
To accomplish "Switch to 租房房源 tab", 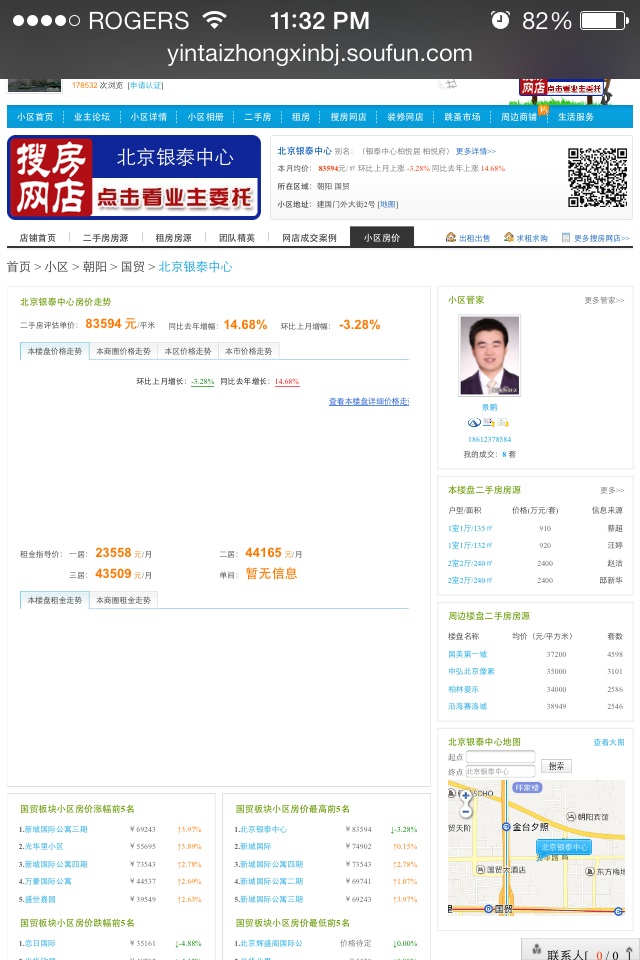I will click(x=173, y=238).
